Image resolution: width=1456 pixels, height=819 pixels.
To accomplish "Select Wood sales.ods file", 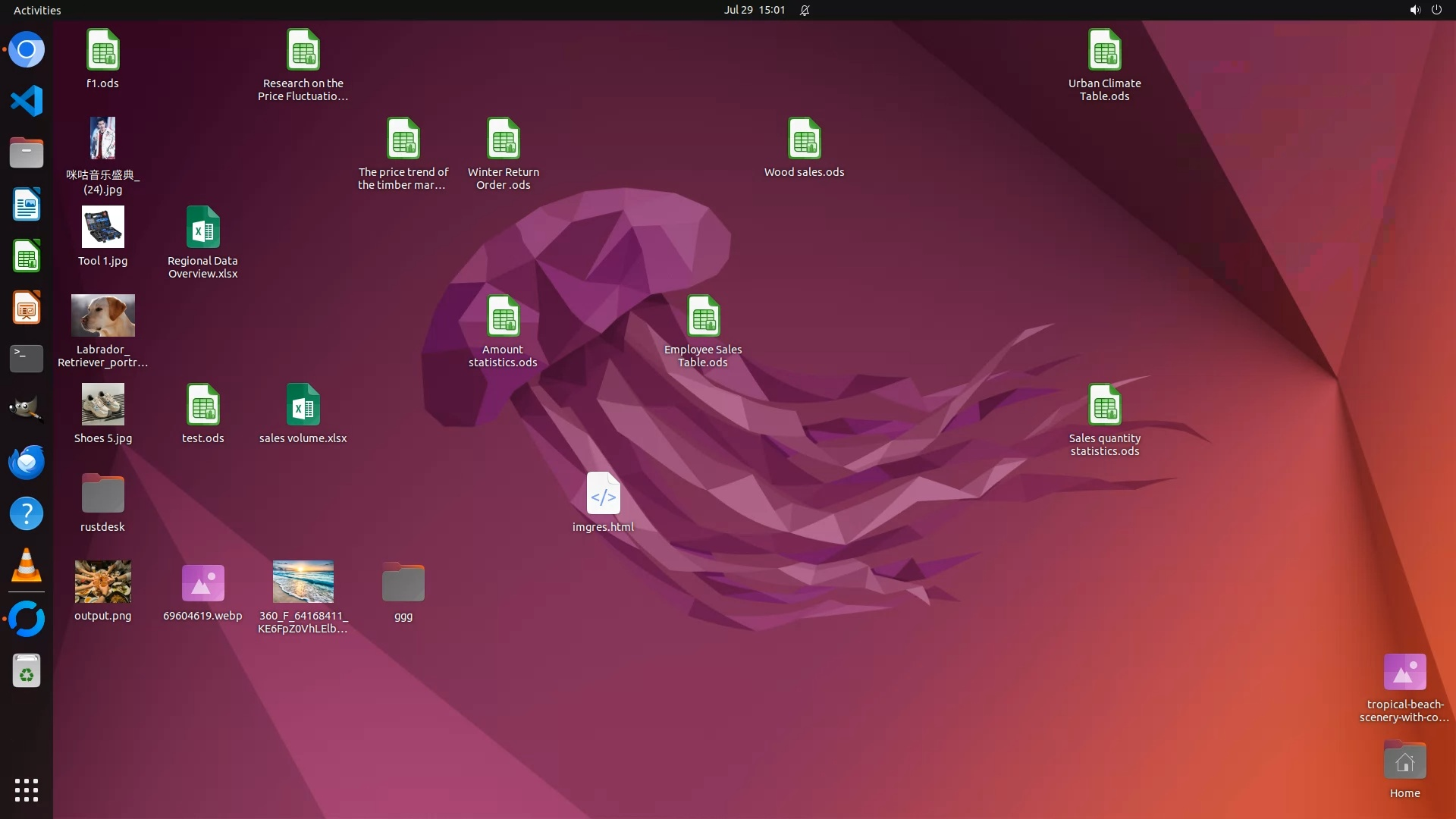I will click(x=804, y=140).
